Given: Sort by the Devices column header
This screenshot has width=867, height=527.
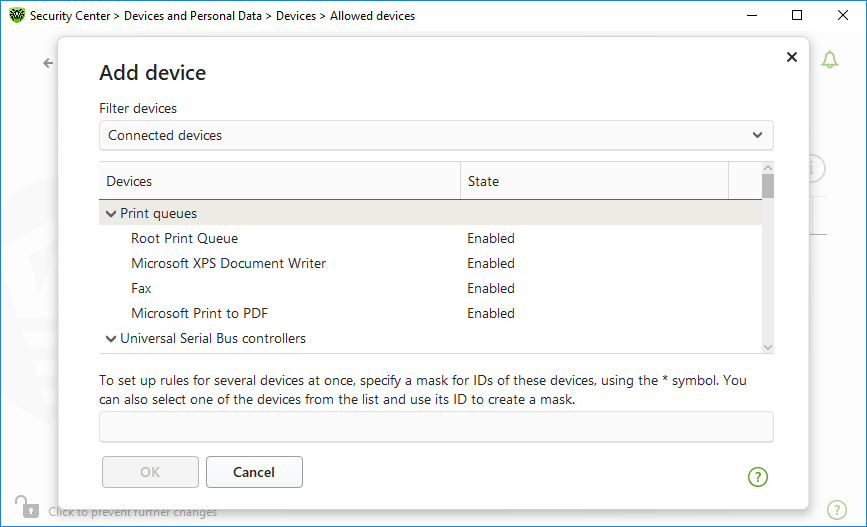Looking at the screenshot, I should 279,181.
